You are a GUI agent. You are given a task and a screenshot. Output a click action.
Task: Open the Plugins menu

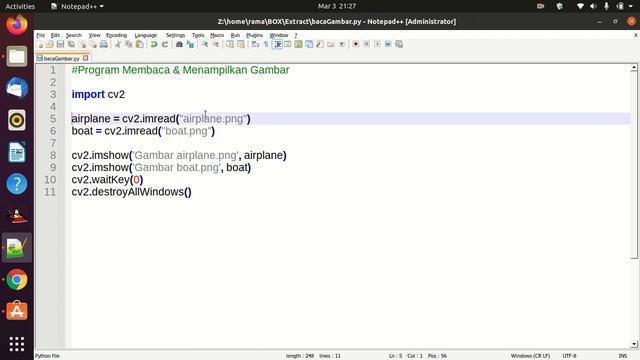(254, 35)
